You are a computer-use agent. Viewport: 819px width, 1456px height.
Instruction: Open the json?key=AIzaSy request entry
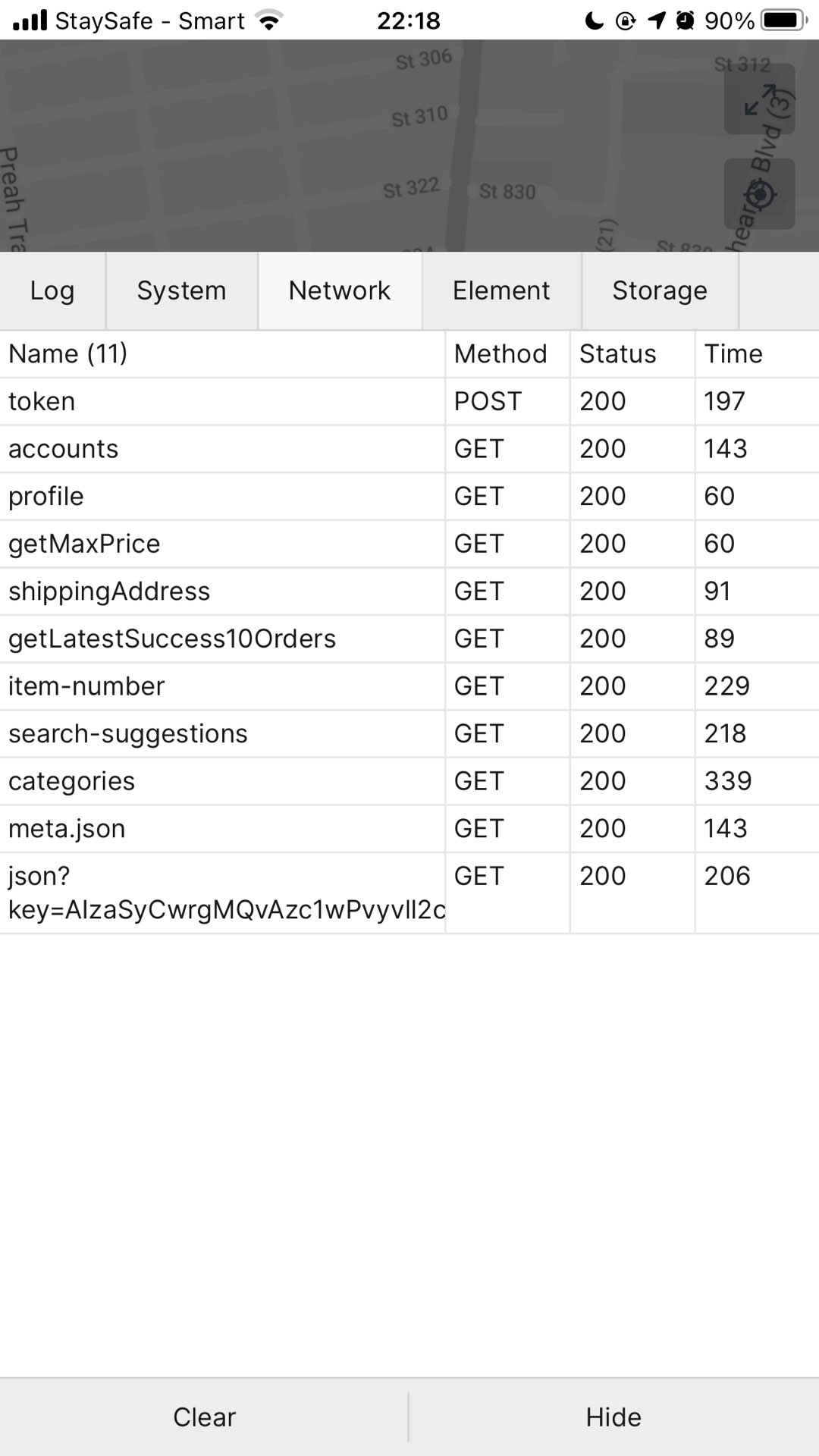[x=409, y=893]
